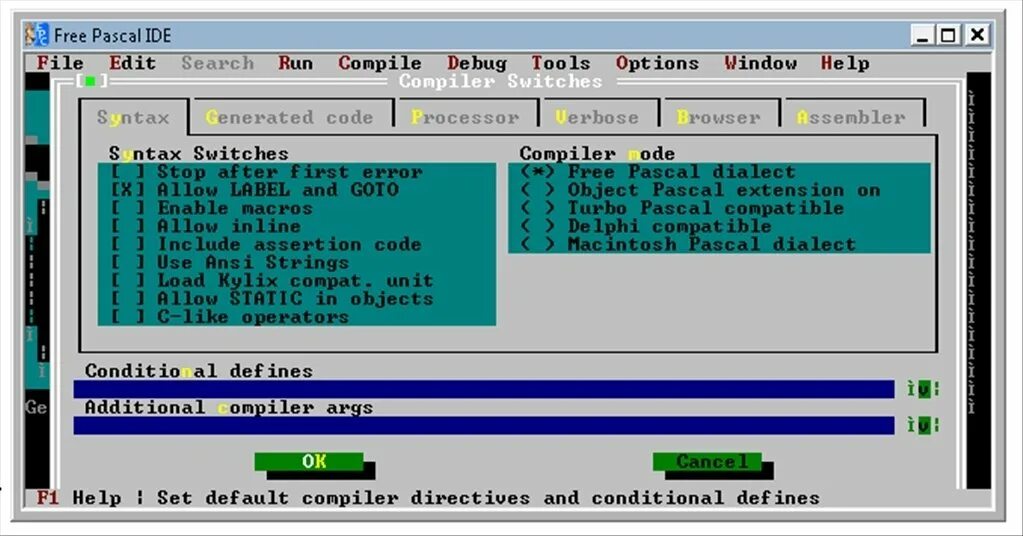Click F1 Help in the status bar
This screenshot has height=536, width=1023.
pyautogui.click(x=78, y=498)
